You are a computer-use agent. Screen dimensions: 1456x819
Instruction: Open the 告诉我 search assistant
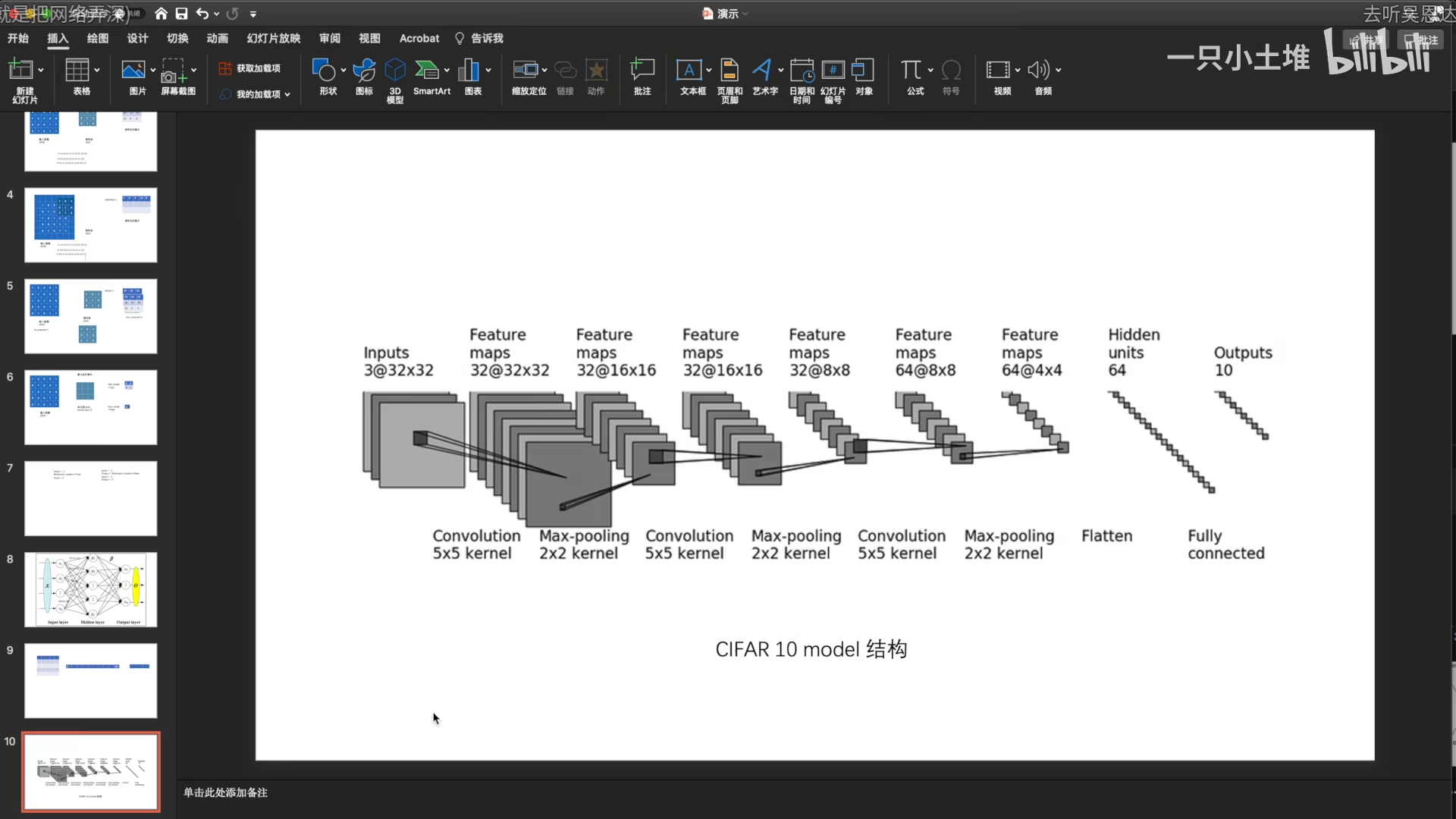[486, 38]
